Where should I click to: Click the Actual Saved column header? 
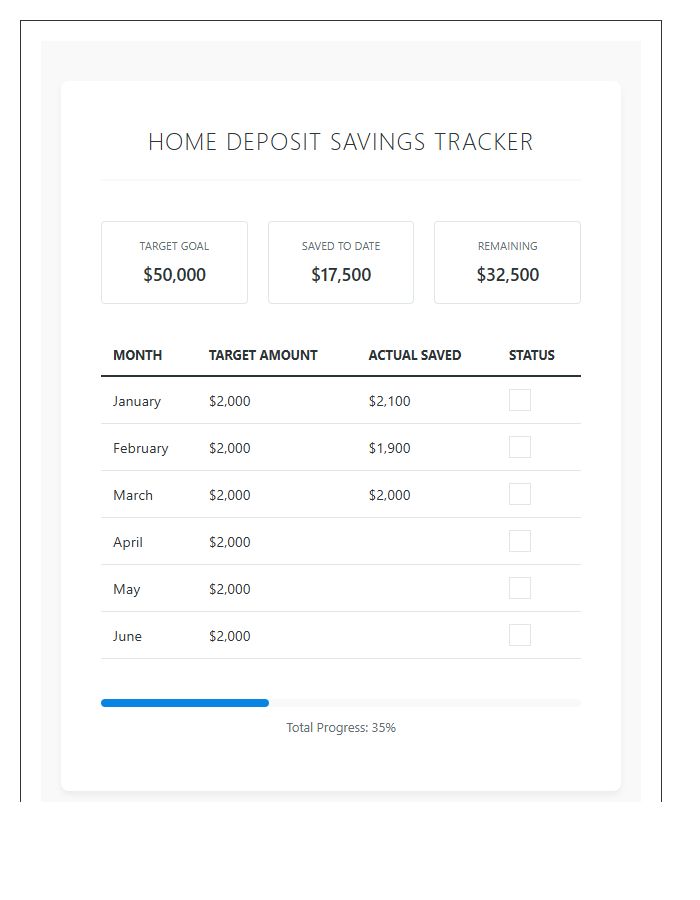point(415,355)
